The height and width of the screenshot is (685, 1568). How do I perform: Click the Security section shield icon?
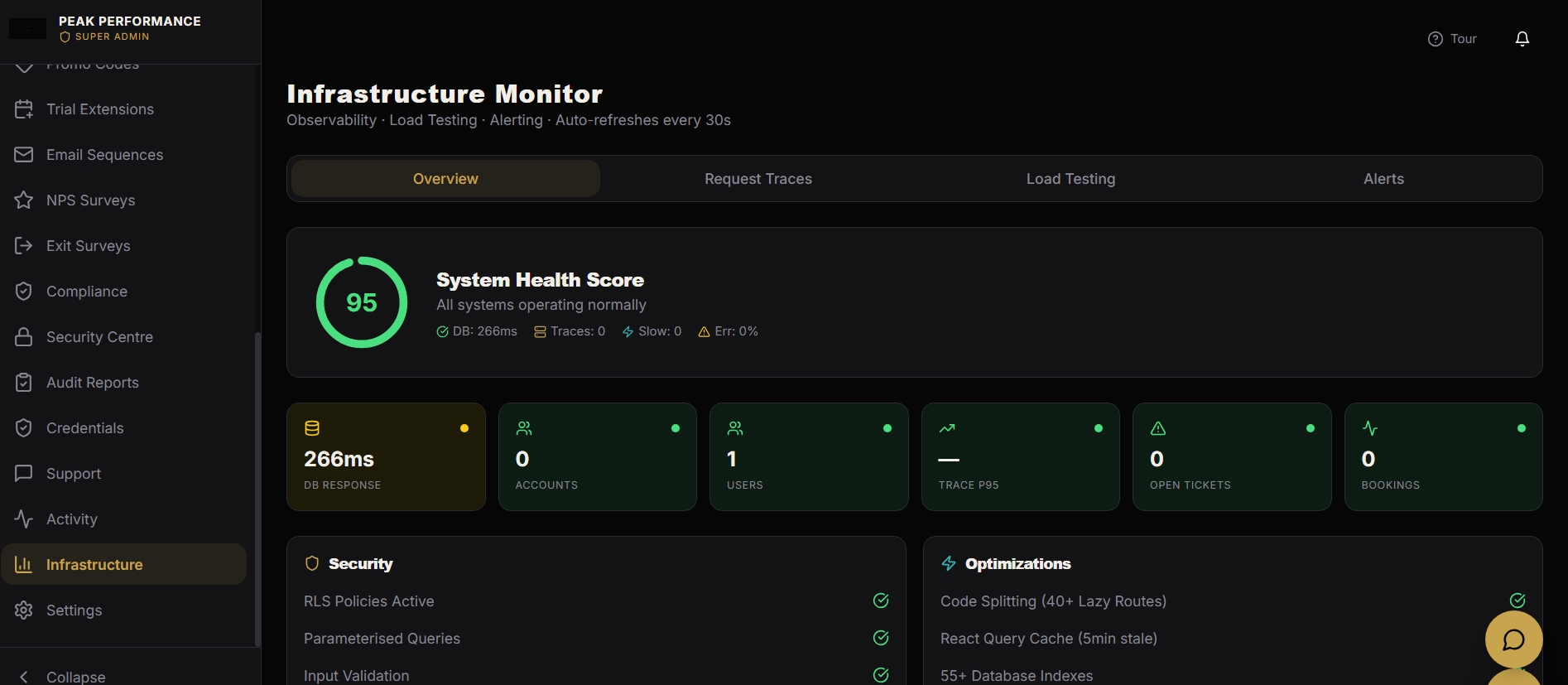click(312, 563)
